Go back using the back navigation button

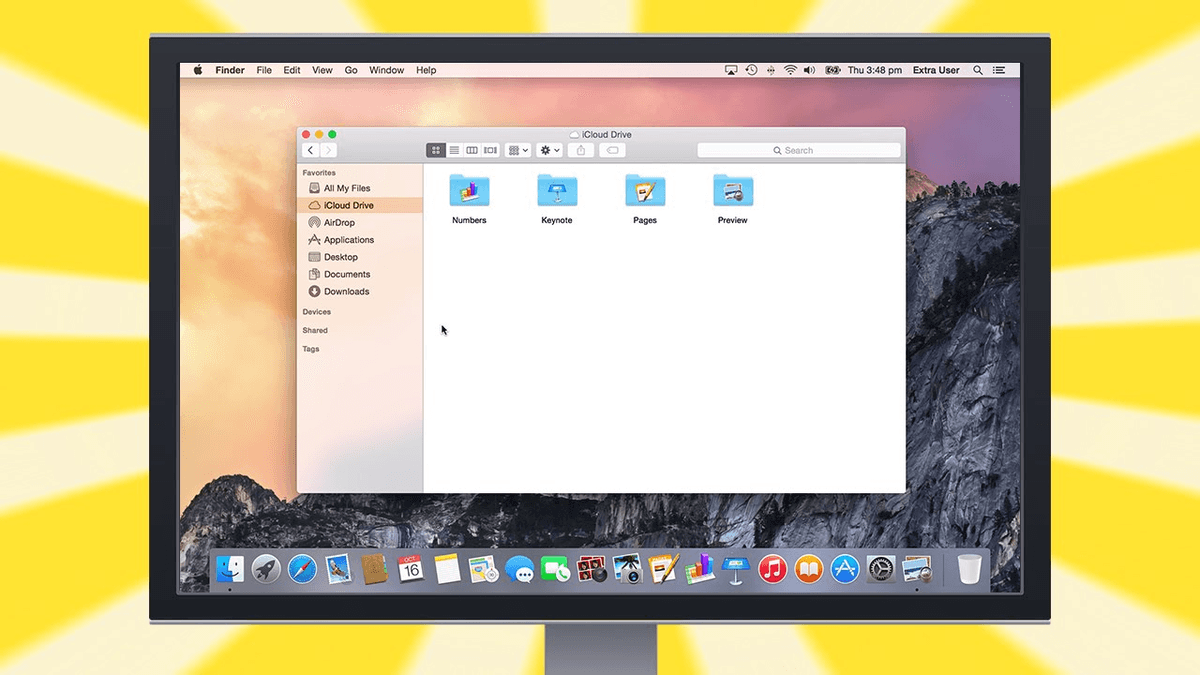[x=310, y=149]
